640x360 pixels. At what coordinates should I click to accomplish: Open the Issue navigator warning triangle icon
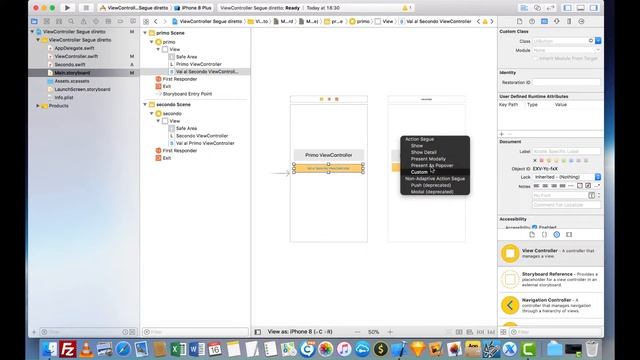(x=84, y=21)
